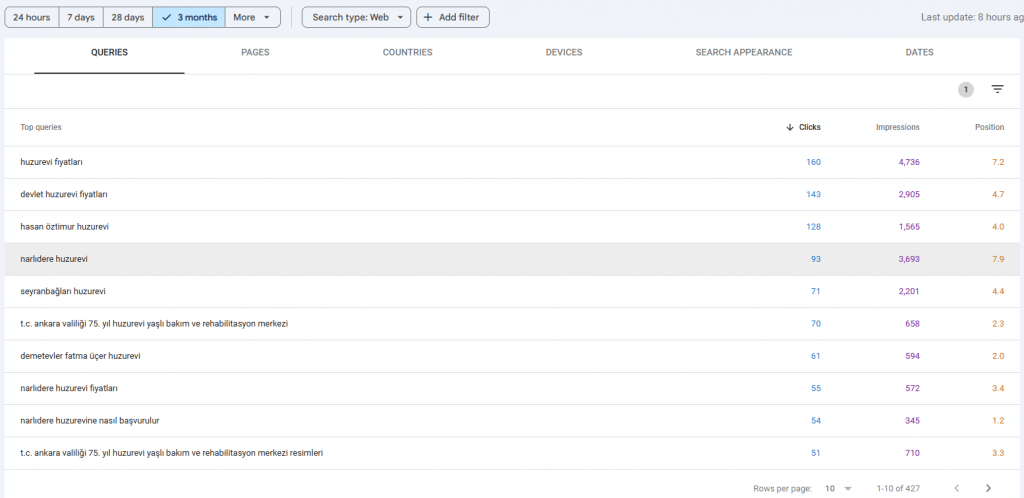Screen dimensions: 1024x498
Task: Sort the table by Clicks column
Action: tap(803, 127)
